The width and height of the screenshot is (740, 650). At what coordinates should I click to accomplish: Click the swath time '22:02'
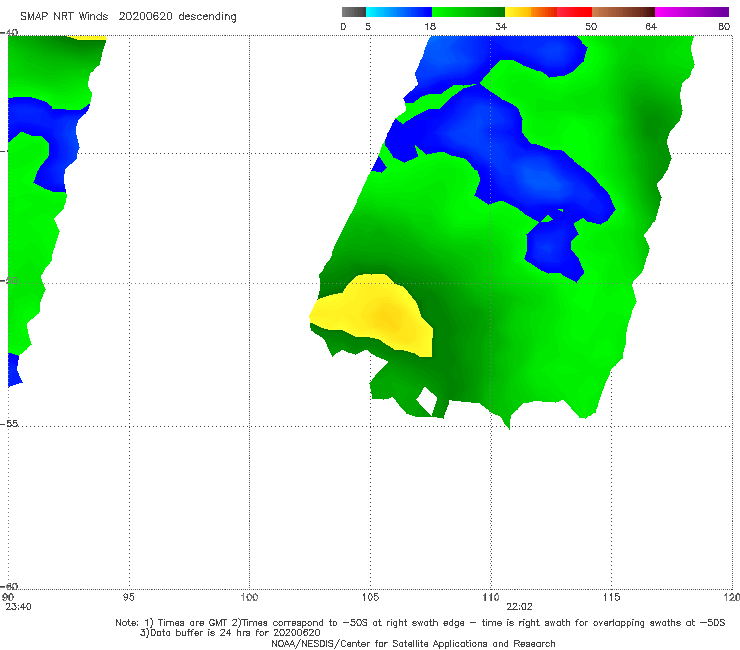pyautogui.click(x=519, y=607)
